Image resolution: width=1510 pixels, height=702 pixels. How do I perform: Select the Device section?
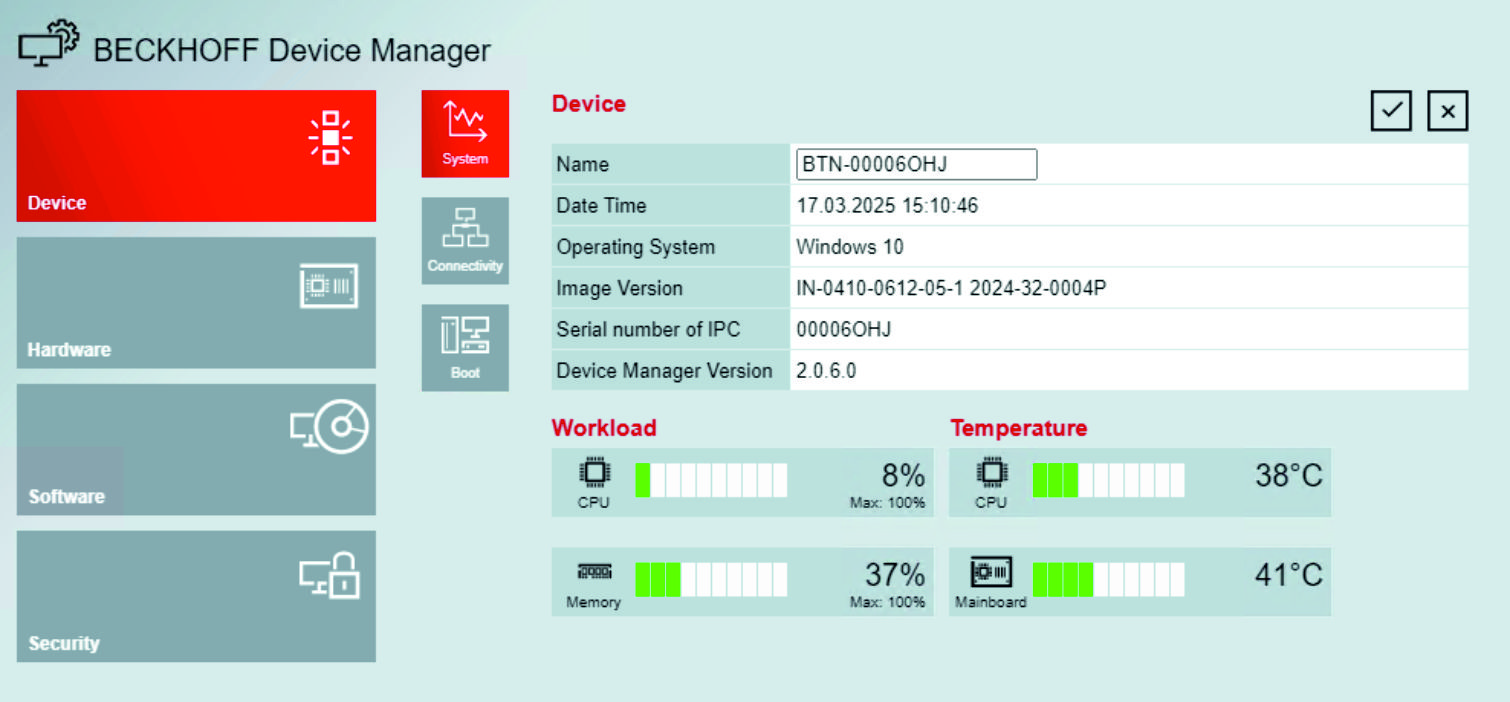196,155
